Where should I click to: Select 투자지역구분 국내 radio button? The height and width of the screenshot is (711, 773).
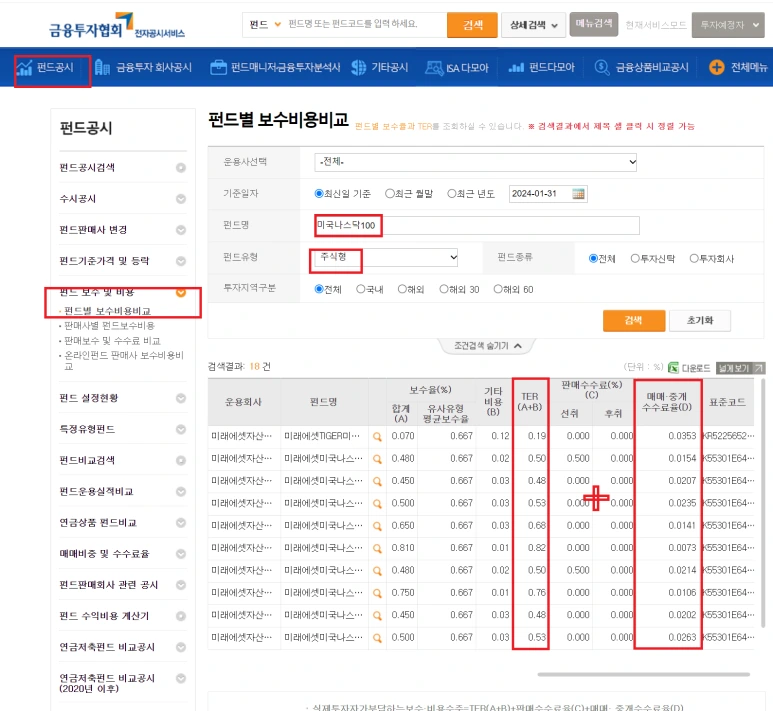361,289
